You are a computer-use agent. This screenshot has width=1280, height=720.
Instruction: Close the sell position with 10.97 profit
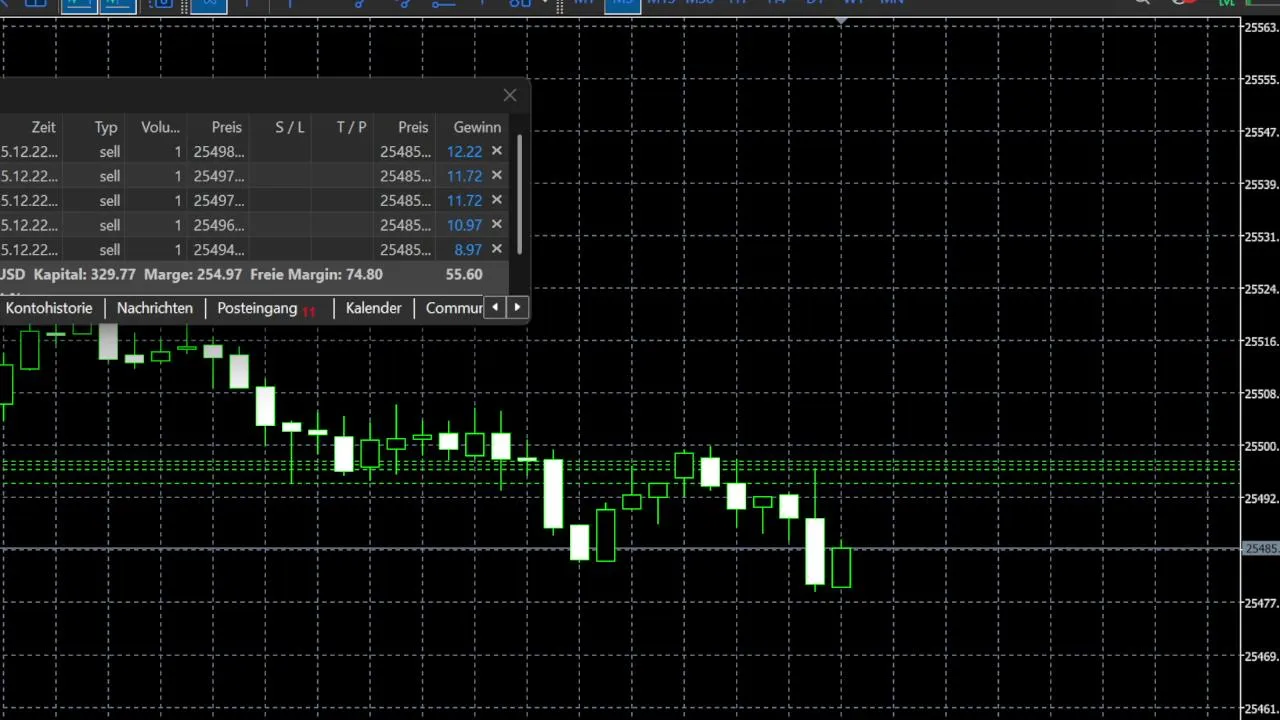(x=496, y=225)
